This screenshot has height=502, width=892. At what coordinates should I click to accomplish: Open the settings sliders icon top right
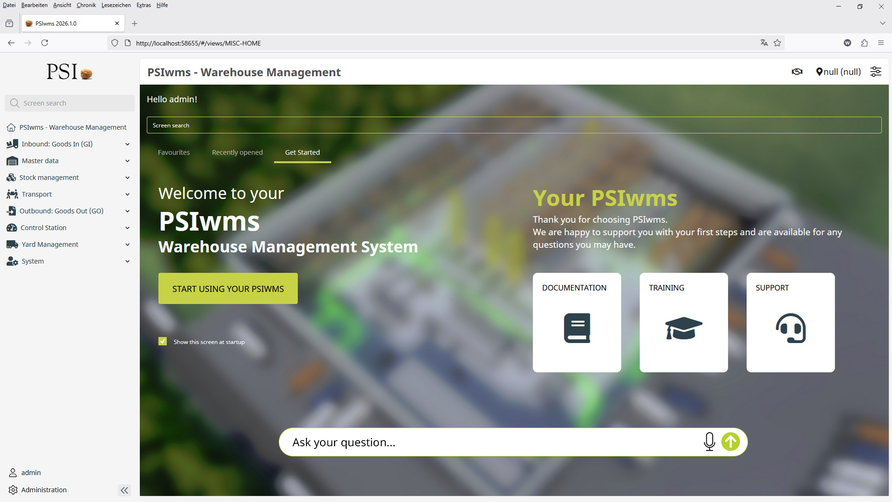(x=876, y=72)
